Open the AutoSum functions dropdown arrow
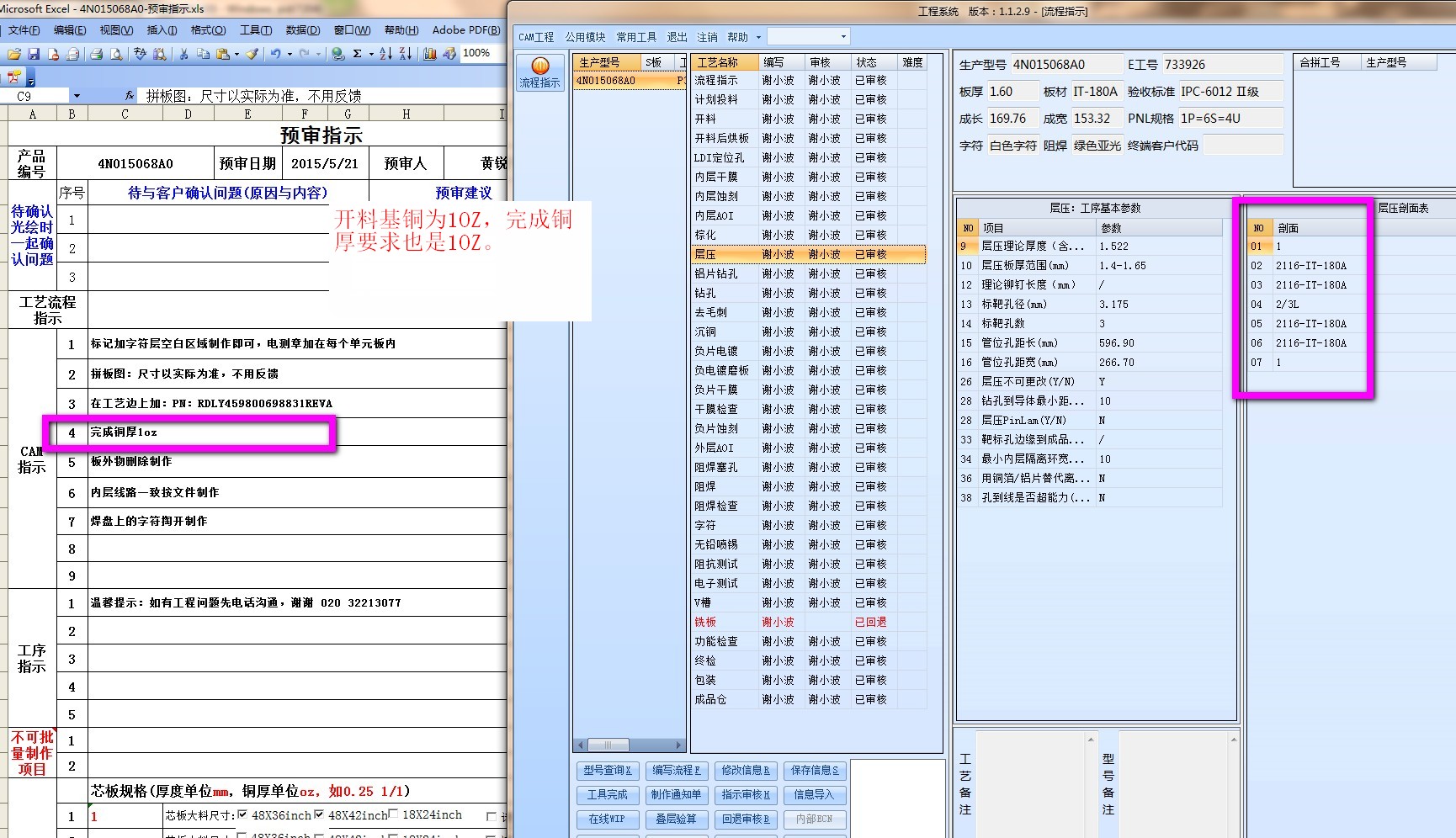The width and height of the screenshot is (1456, 838). pos(370,54)
